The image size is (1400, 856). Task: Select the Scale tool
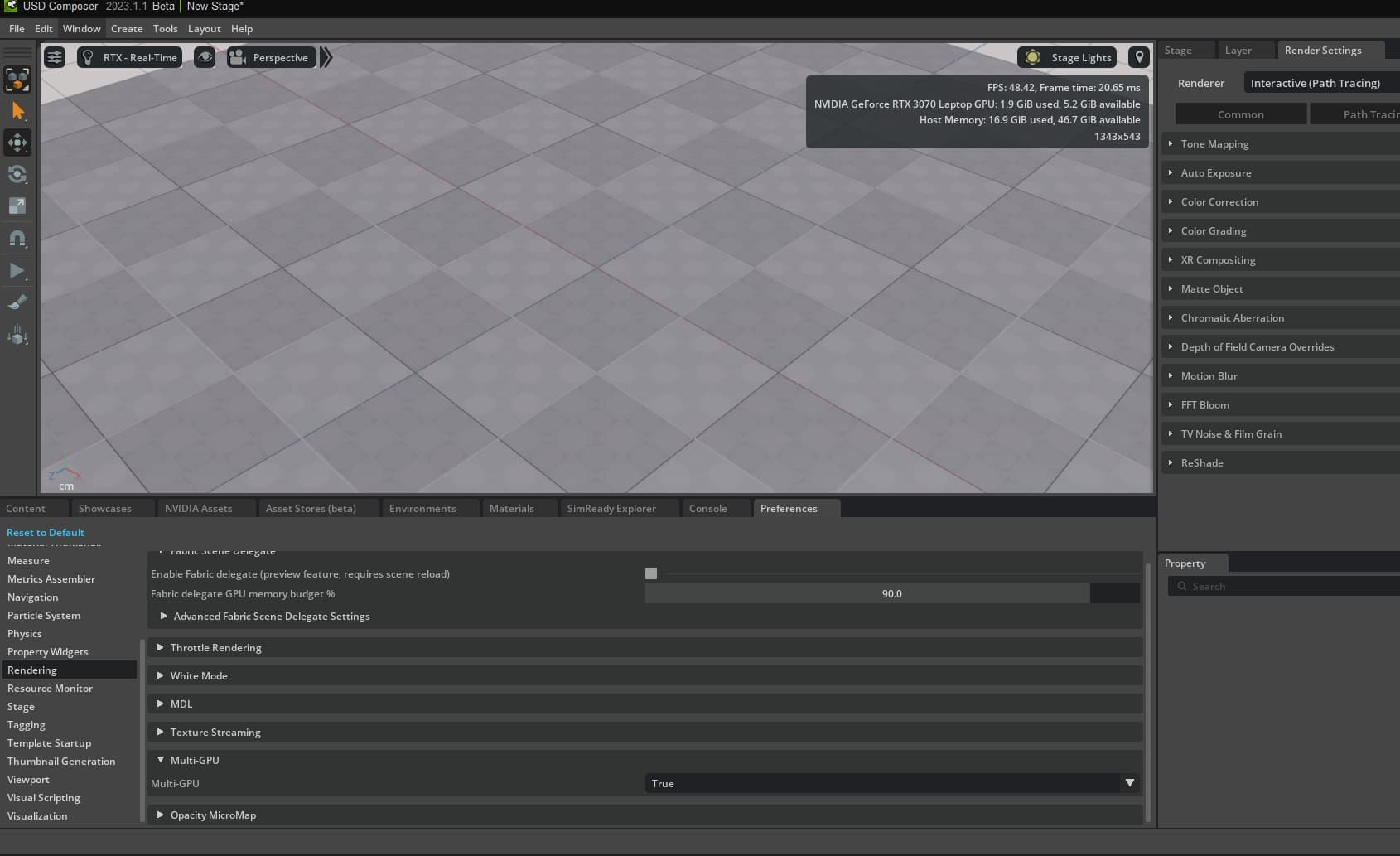17,206
